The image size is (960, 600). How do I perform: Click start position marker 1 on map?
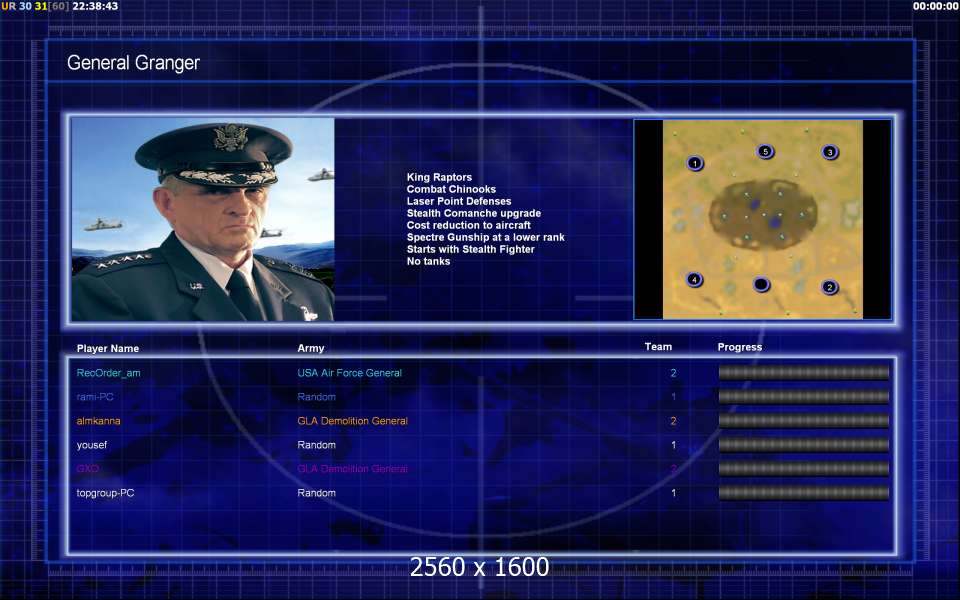click(695, 163)
